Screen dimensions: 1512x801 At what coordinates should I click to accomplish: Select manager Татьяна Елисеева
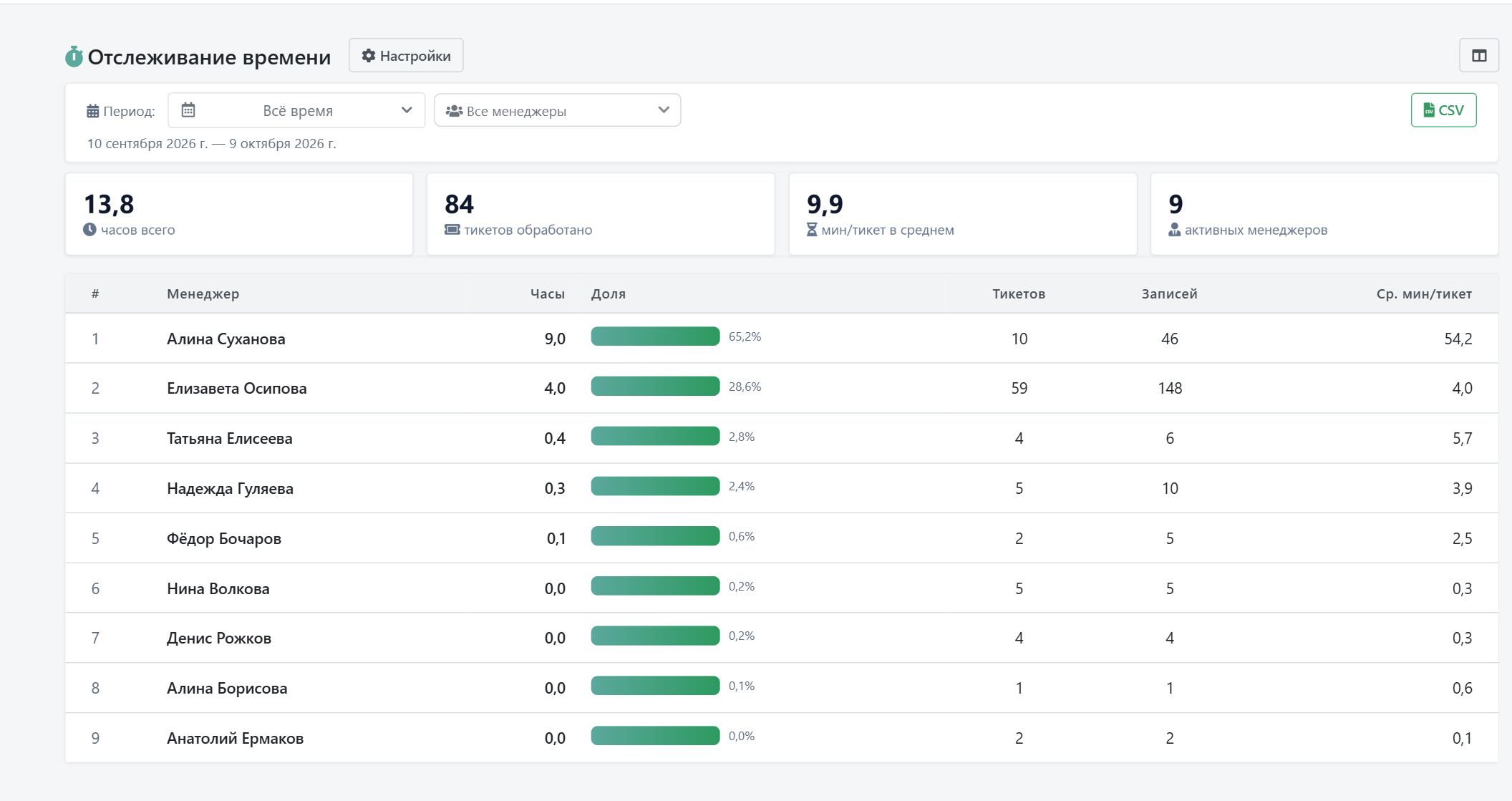pos(230,438)
